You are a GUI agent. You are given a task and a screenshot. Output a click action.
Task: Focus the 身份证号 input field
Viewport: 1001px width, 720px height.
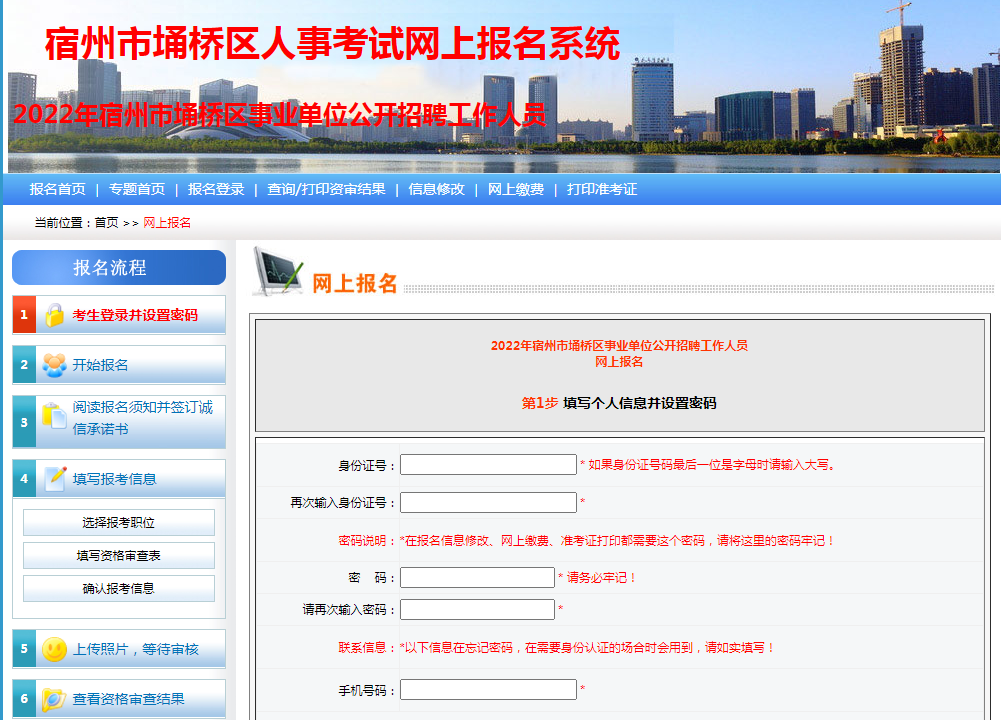tap(488, 465)
